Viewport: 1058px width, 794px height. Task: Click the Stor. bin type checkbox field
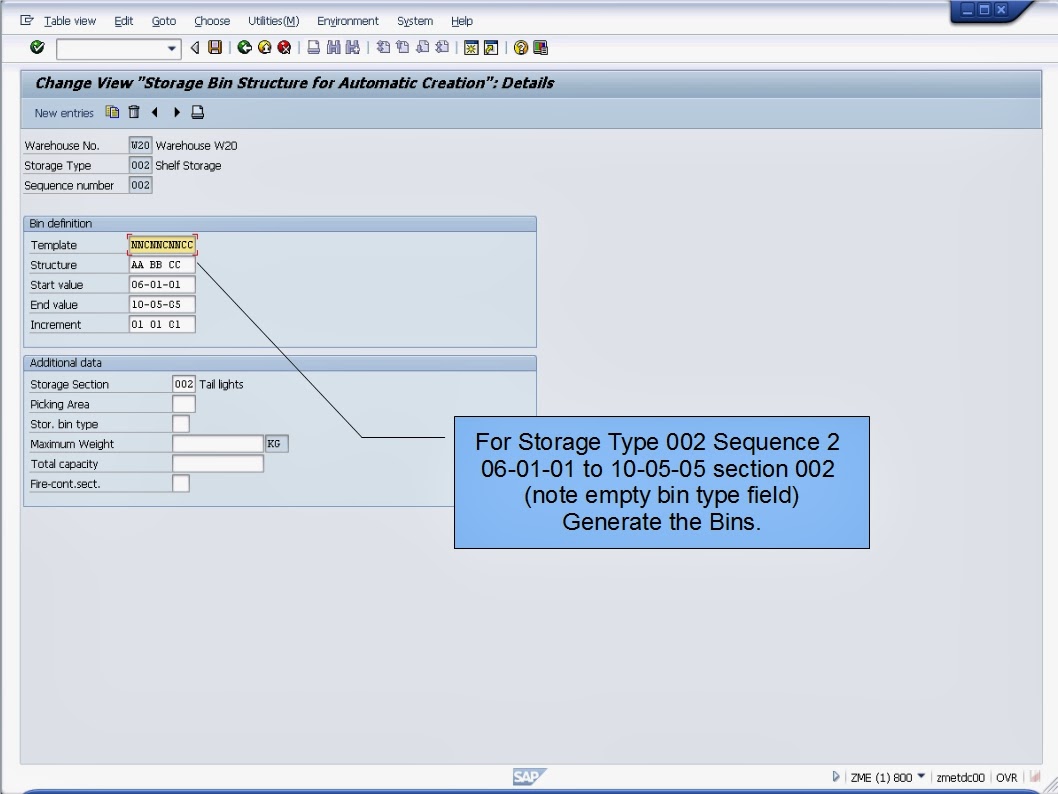point(180,423)
